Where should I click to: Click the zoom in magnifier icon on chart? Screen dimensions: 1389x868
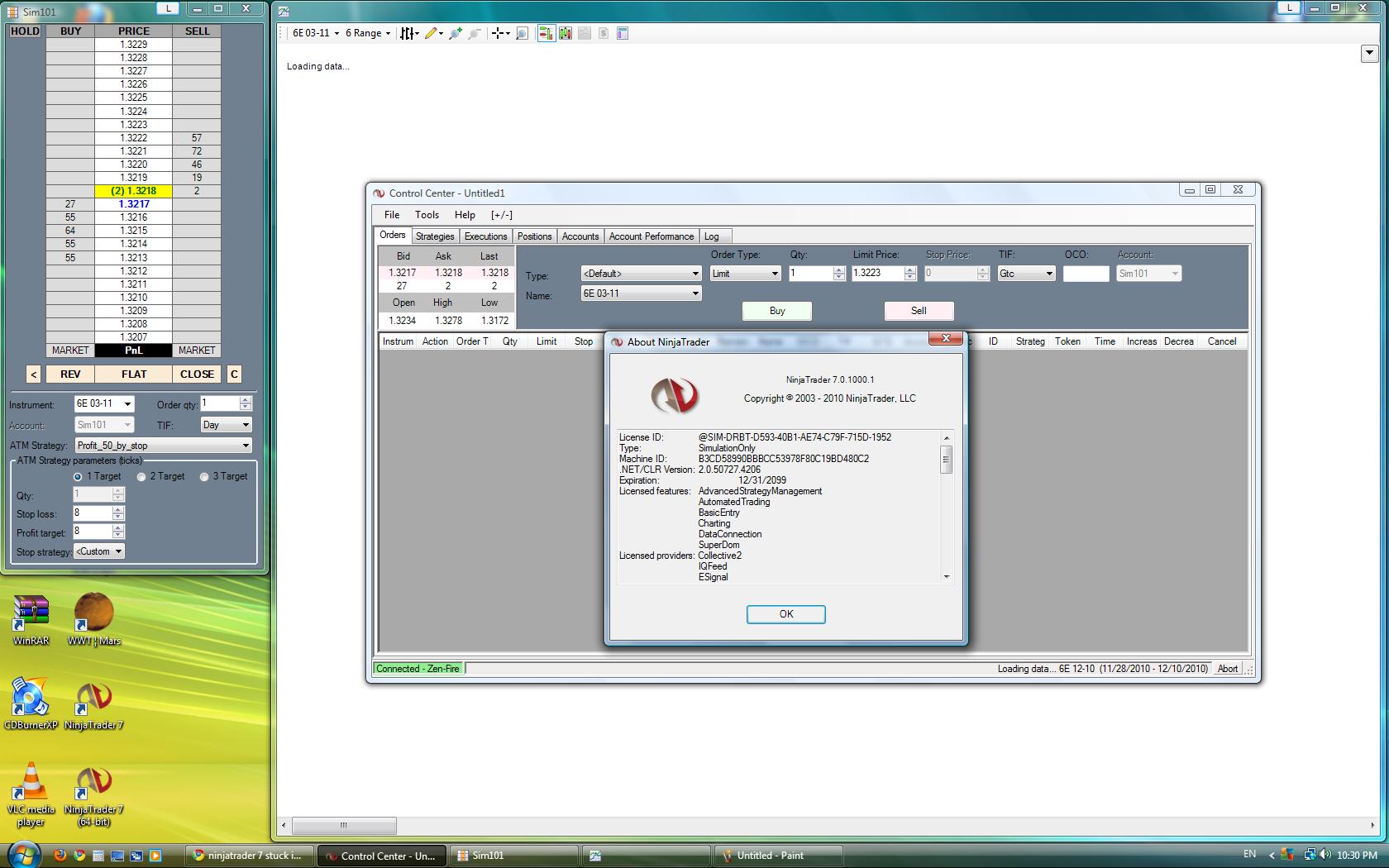coord(455,33)
